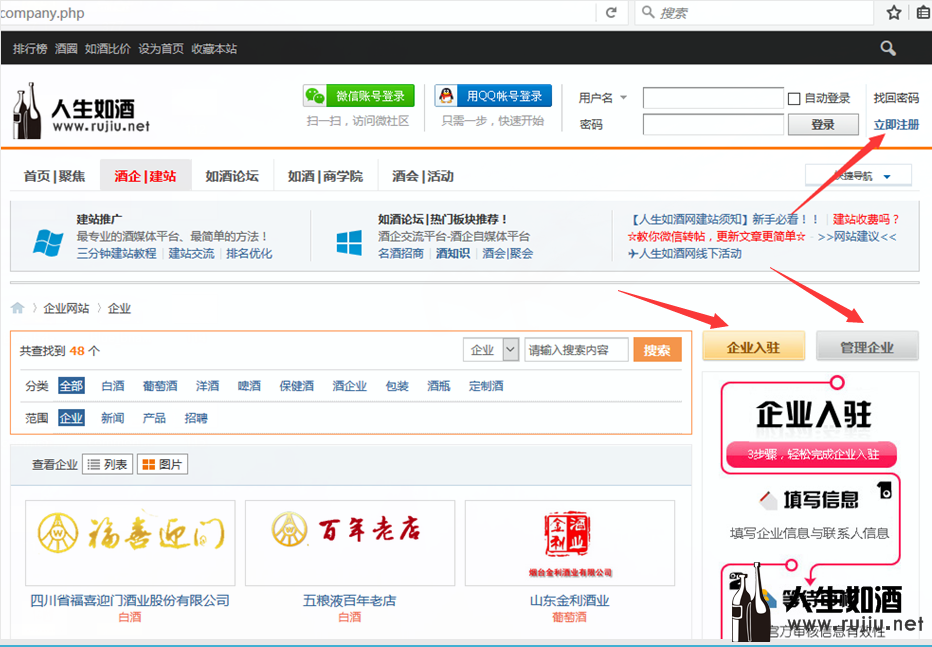932x647 pixels.
Task: Set the 范围 filter to 新闻
Action: (113, 418)
